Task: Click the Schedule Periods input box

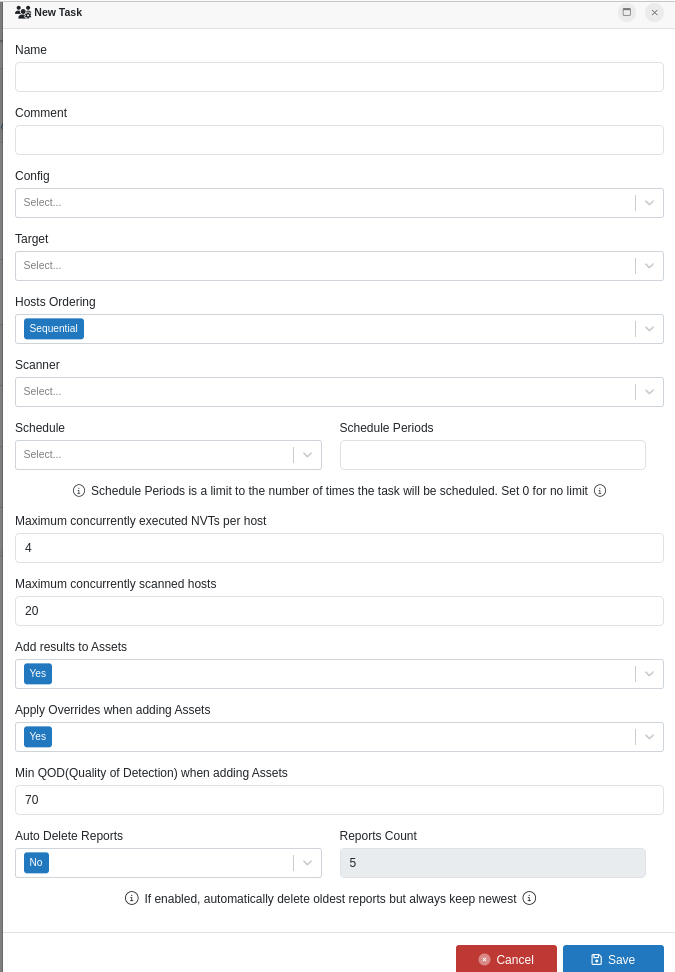Action: click(x=492, y=455)
